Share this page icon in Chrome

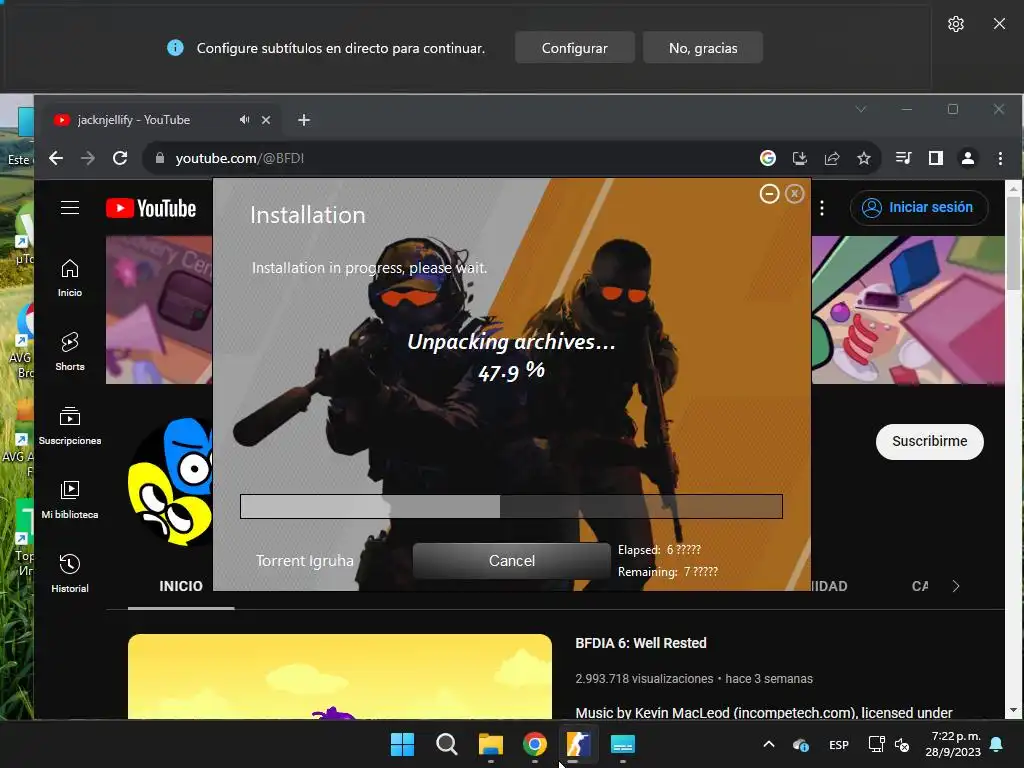[831, 158]
